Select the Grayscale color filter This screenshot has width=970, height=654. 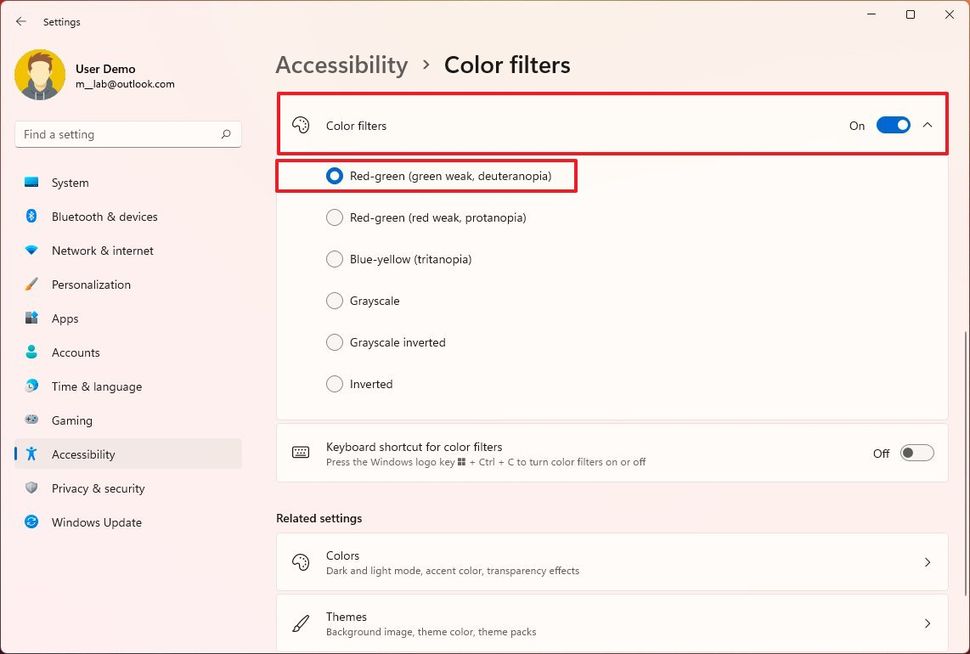(x=334, y=300)
